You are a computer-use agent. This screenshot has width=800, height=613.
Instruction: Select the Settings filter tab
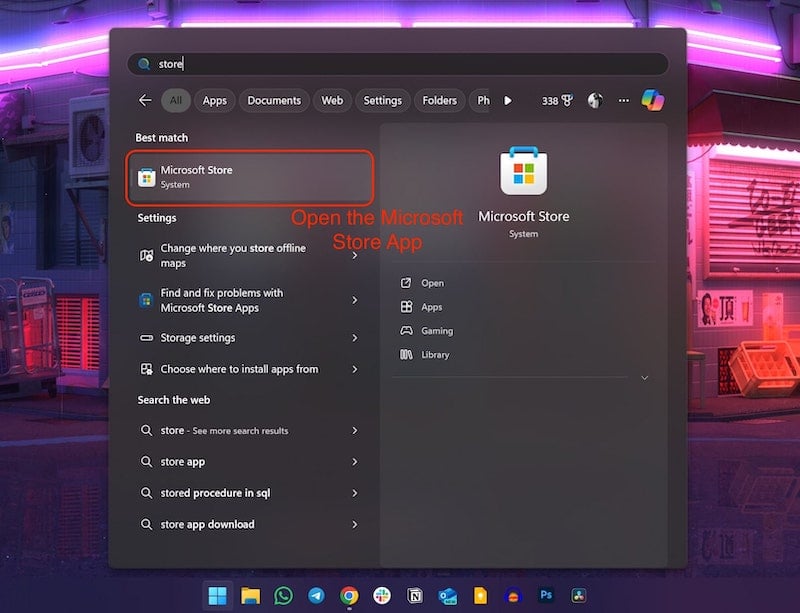(x=383, y=101)
